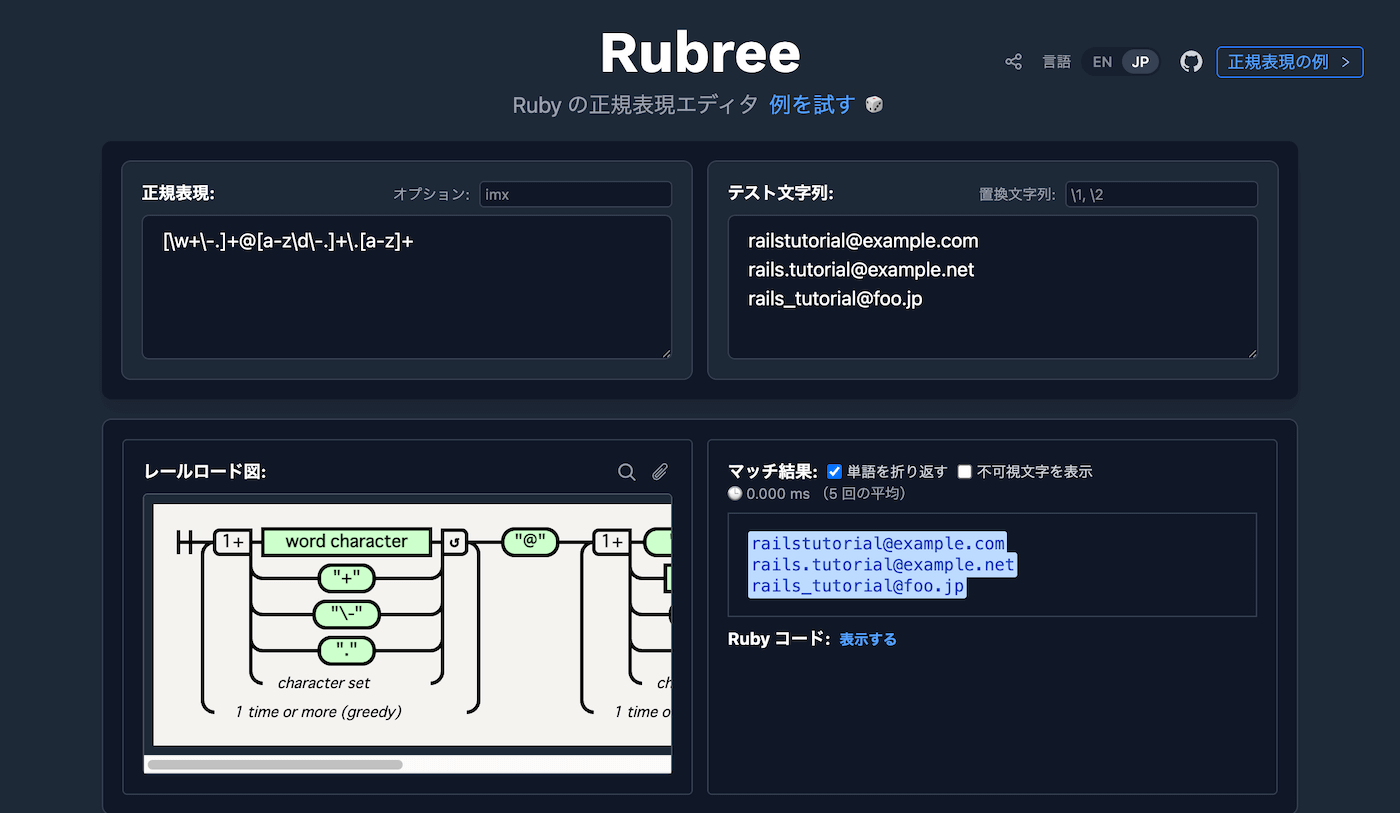
Task: Select the word character node in the diagram
Action: pyautogui.click(x=346, y=542)
